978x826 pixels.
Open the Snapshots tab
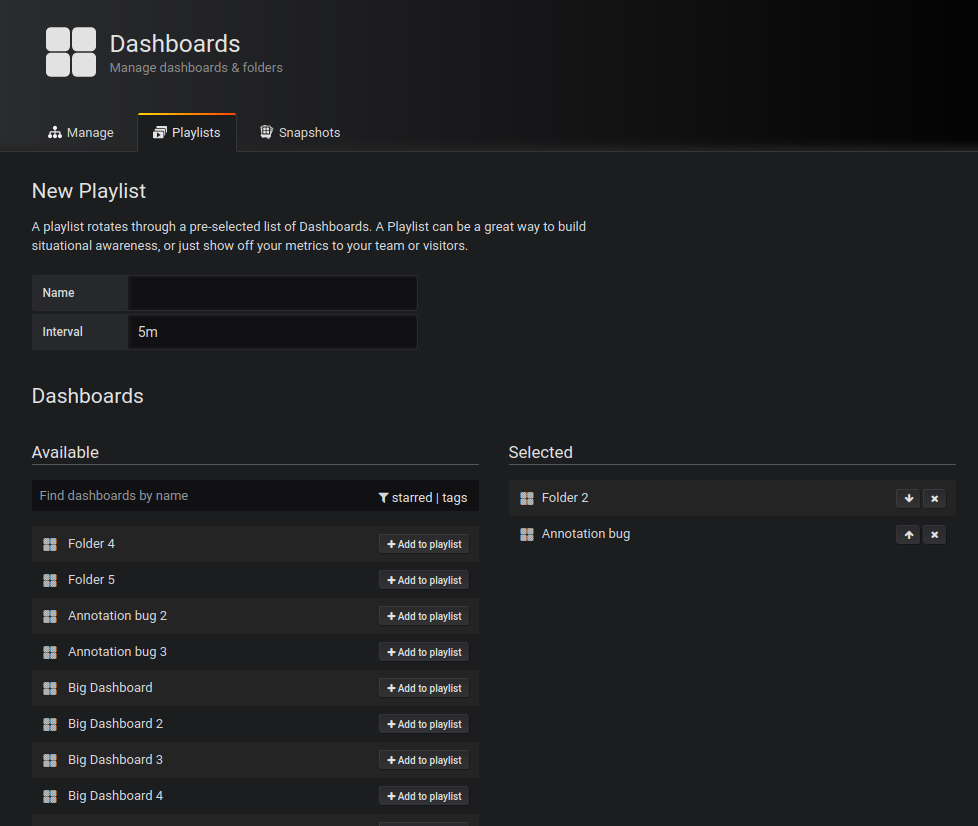coord(299,131)
